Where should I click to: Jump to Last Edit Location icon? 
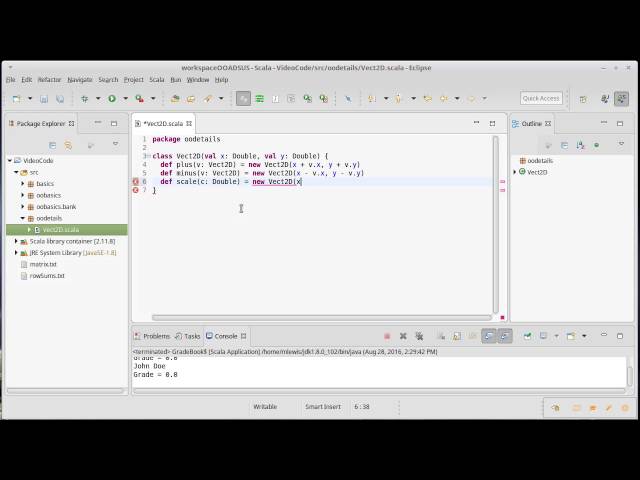coord(427,98)
